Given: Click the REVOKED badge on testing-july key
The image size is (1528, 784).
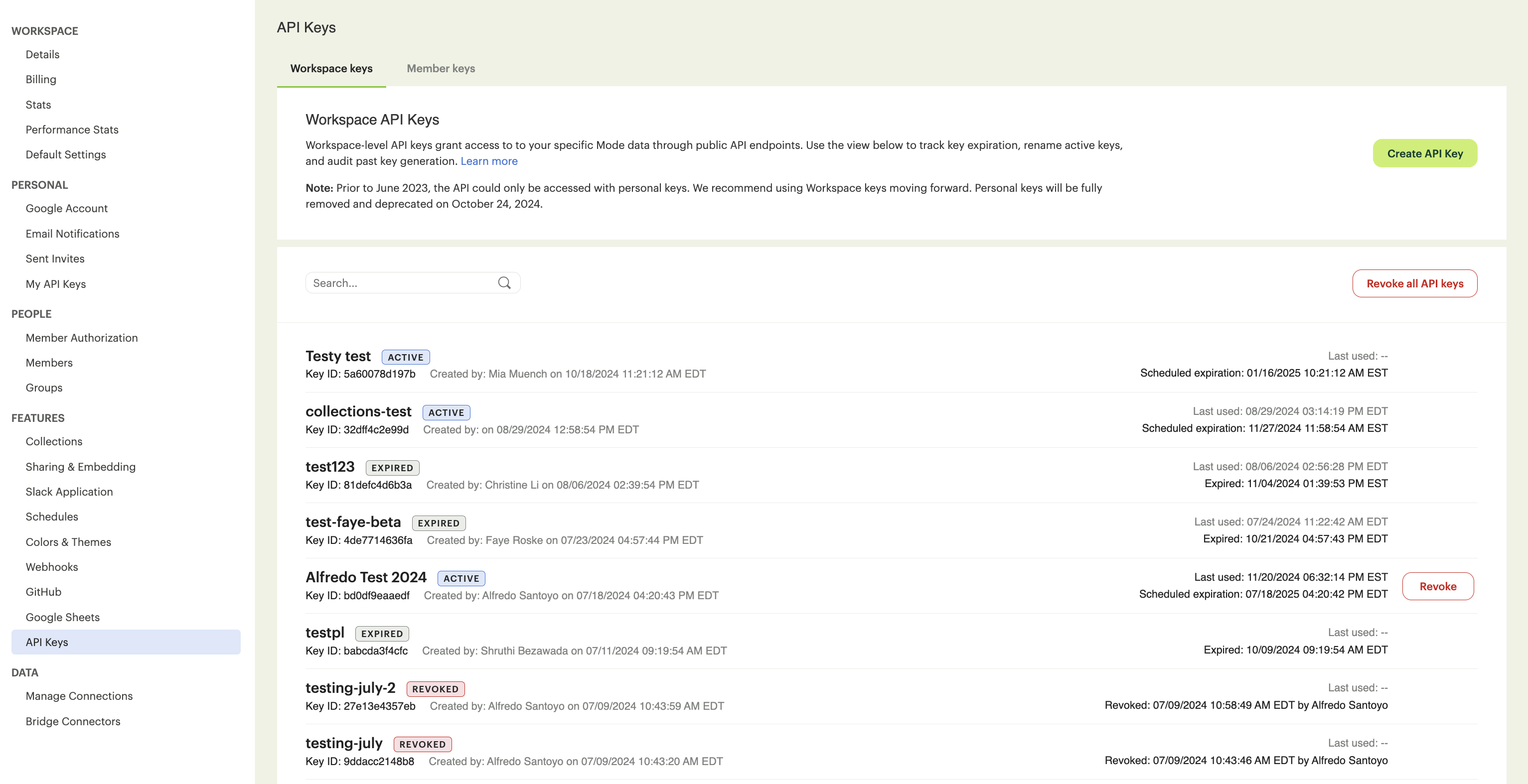Looking at the screenshot, I should click(x=421, y=744).
